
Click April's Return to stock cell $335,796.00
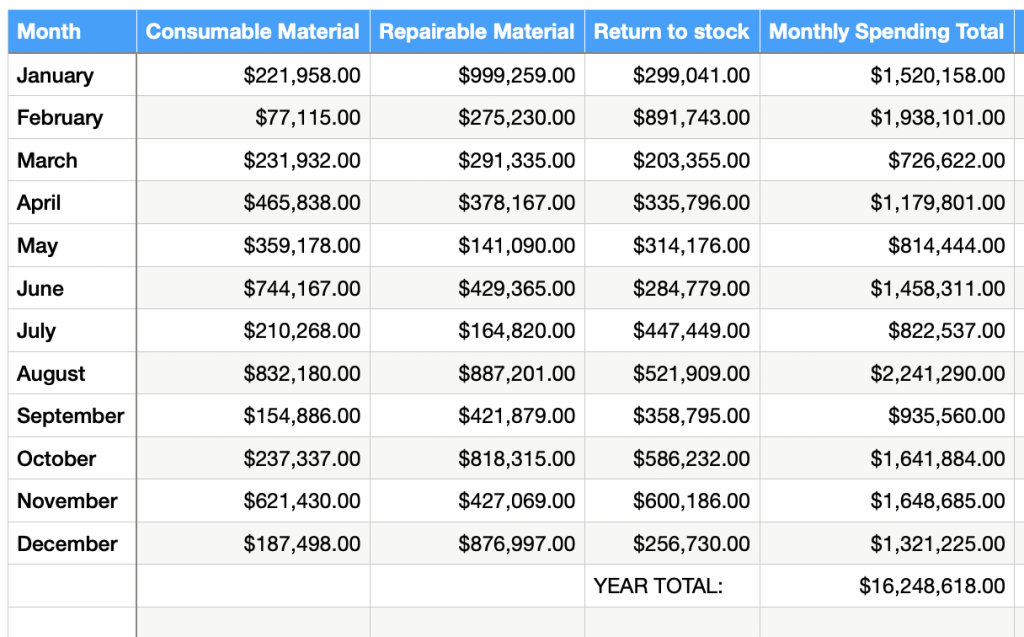click(x=690, y=203)
